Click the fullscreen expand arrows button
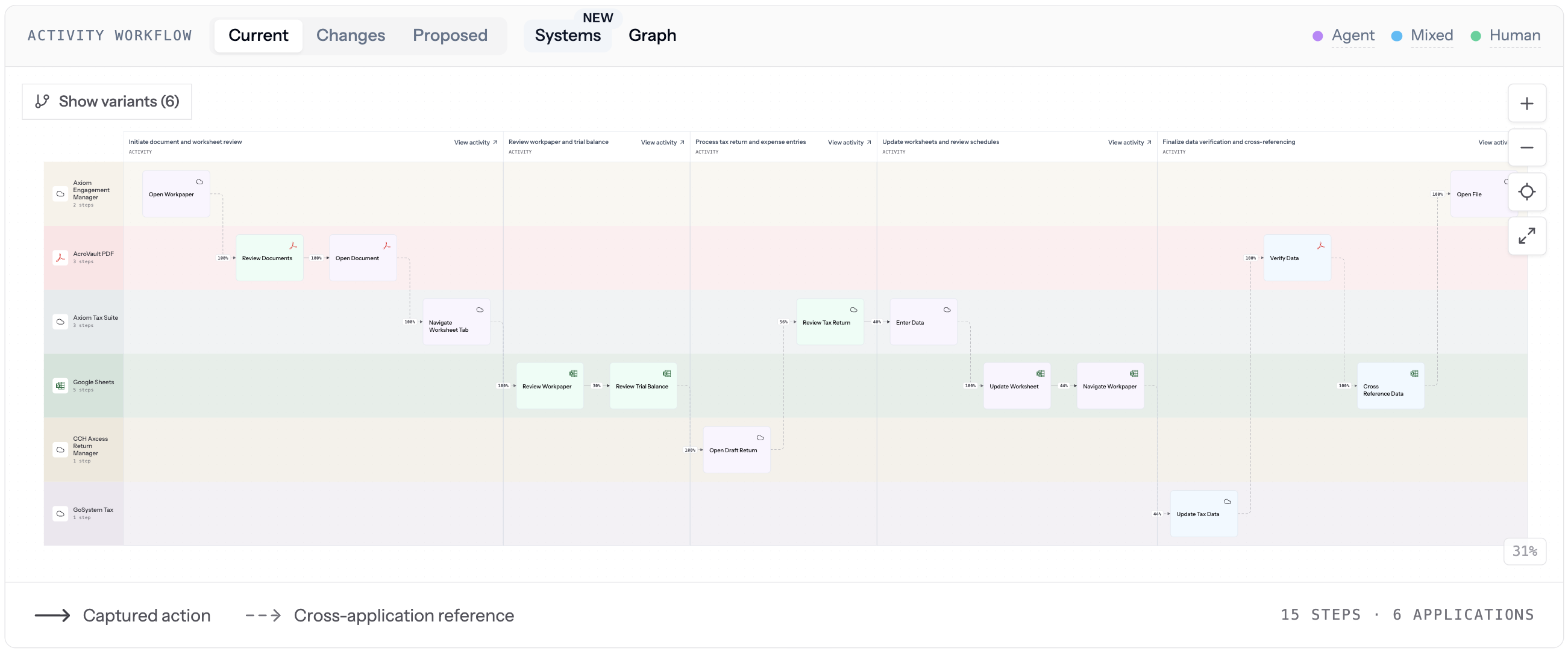The image size is (1568, 654). tap(1526, 236)
